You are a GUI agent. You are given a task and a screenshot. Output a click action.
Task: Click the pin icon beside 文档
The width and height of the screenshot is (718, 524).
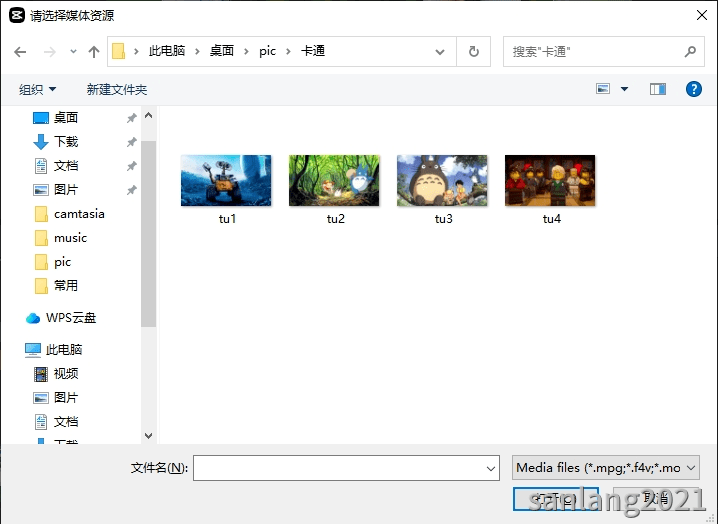131,166
